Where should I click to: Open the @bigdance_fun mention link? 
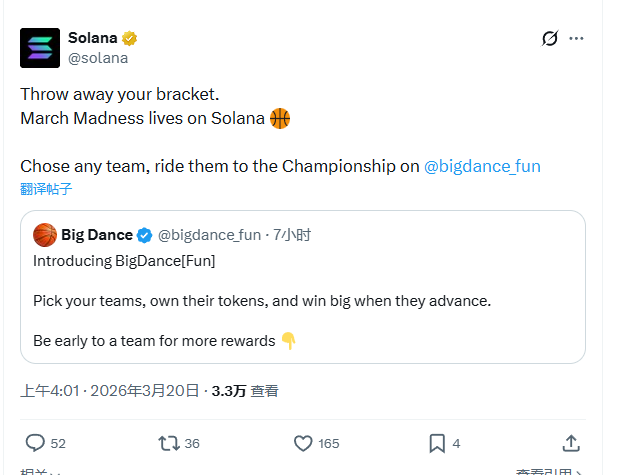[x=482, y=166]
